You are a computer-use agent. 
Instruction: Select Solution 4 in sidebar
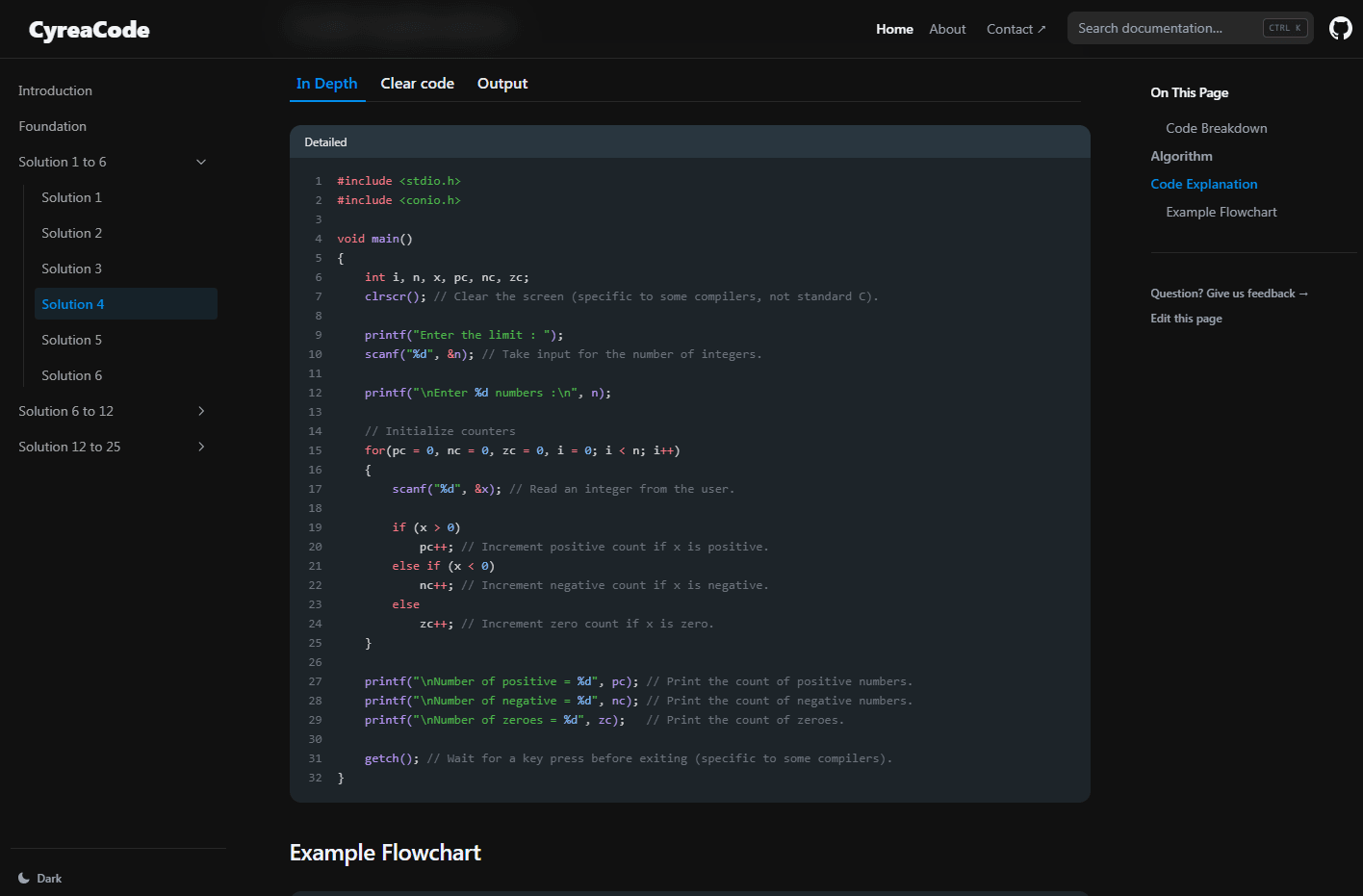pos(125,304)
